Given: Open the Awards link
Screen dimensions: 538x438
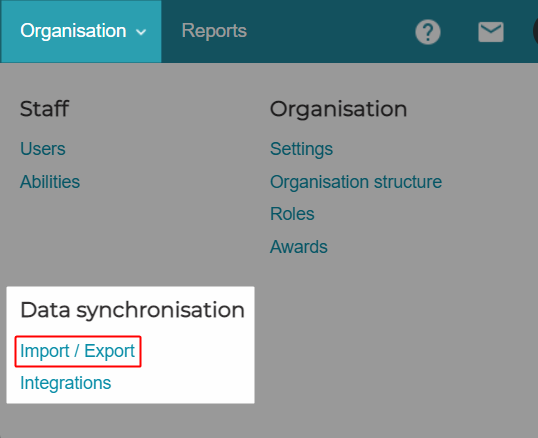Looking at the screenshot, I should pyautogui.click(x=299, y=247).
